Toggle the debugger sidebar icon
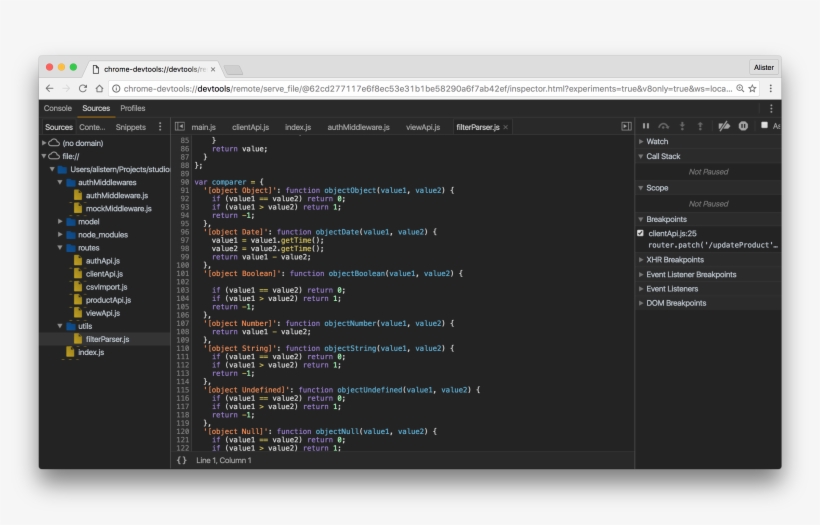 (626, 127)
